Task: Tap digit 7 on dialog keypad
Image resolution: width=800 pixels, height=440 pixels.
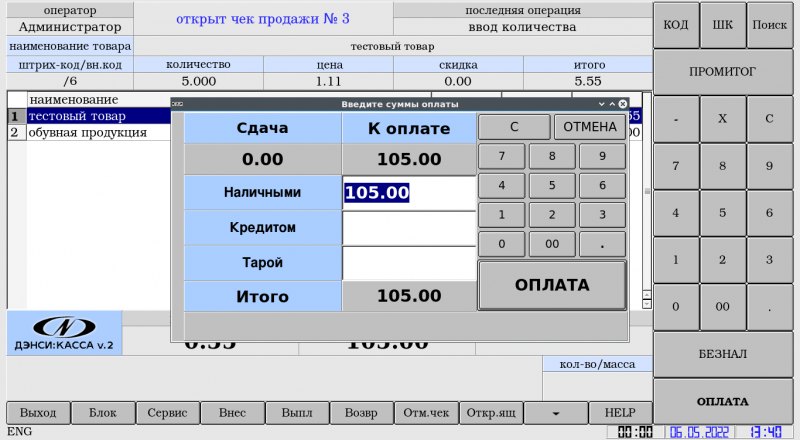Action: (502, 156)
